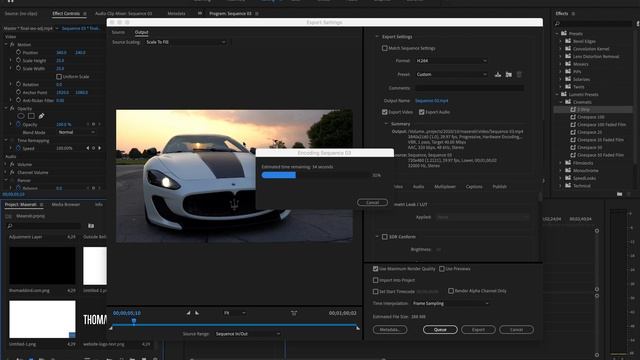This screenshot has width=640, height=360.
Task: Toggle Anchor Point animation stopwatch
Action: coord(18,92)
